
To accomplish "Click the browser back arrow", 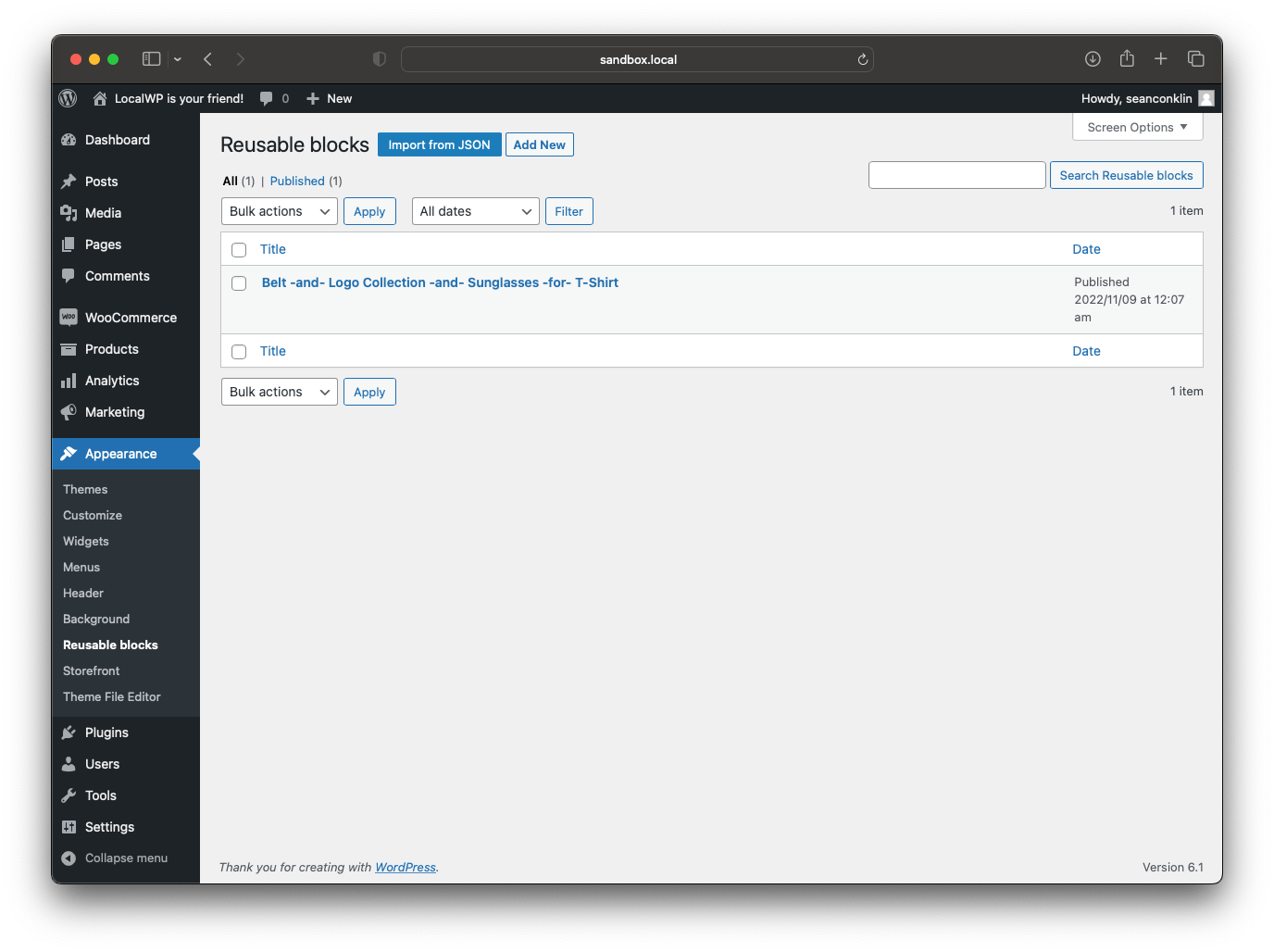I will pos(208,59).
